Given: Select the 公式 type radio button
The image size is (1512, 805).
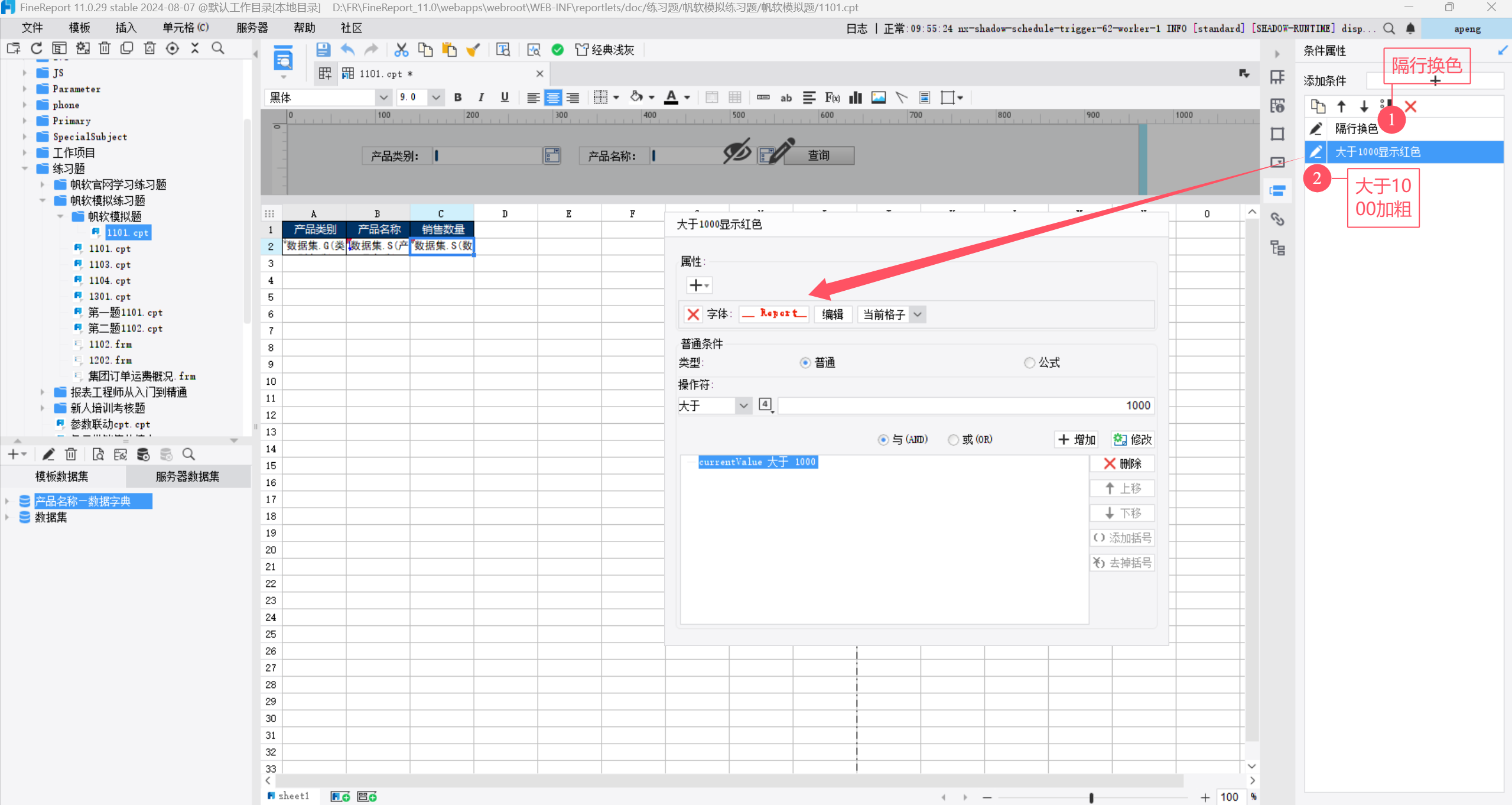Looking at the screenshot, I should tap(1029, 362).
